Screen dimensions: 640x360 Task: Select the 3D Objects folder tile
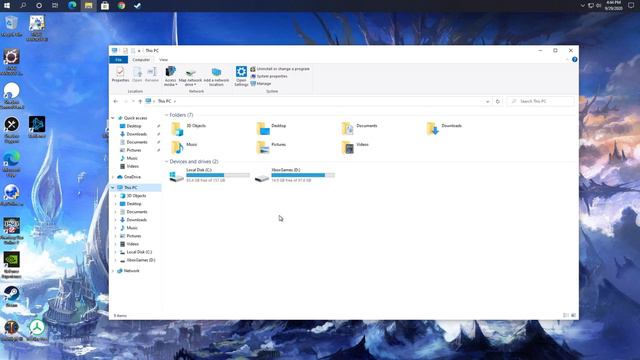click(x=189, y=128)
